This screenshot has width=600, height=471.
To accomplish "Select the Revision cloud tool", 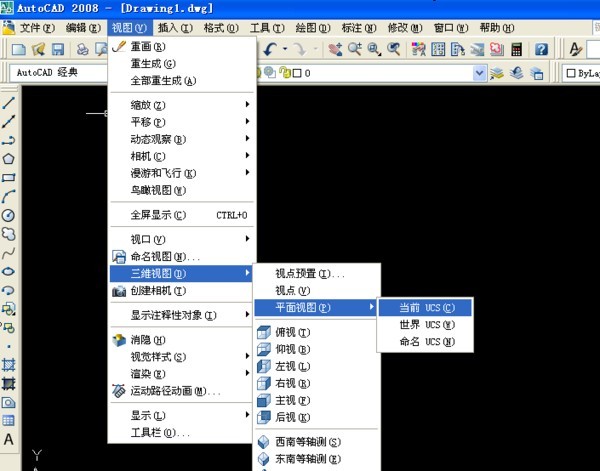I will point(8,234).
